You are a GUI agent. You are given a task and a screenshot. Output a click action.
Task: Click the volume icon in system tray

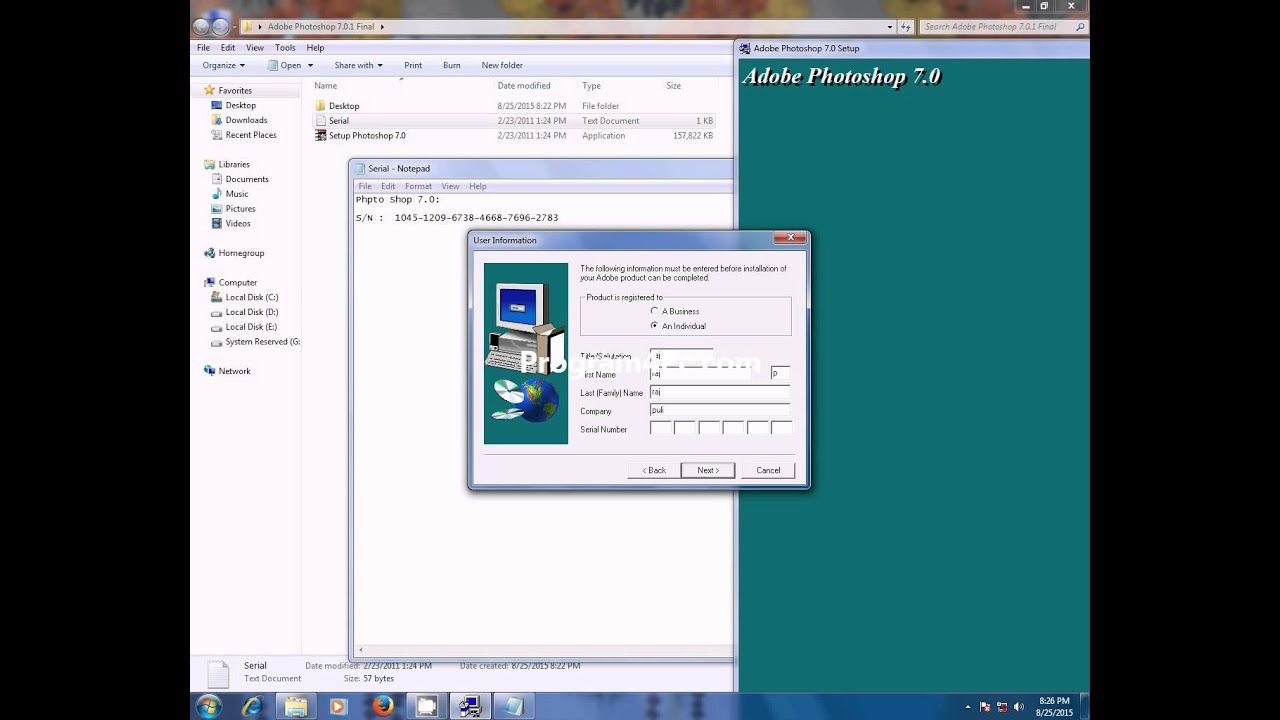pyautogui.click(x=1018, y=707)
